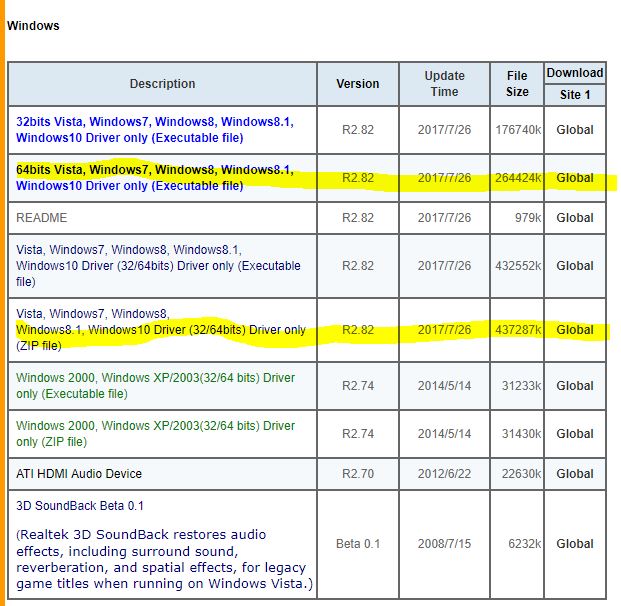Click the Download column header
This screenshot has width=621, height=606.
click(575, 73)
